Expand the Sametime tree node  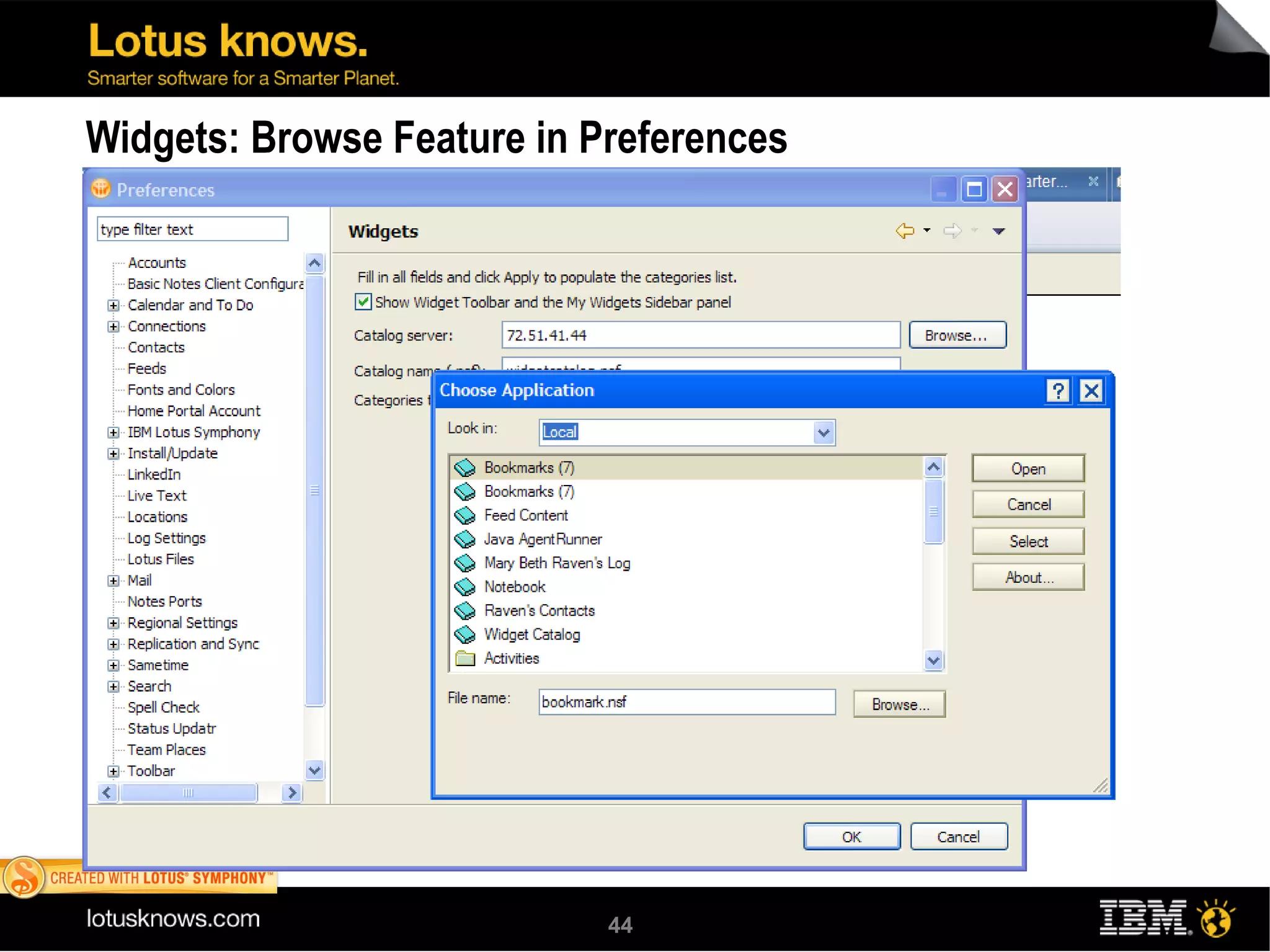[x=113, y=665]
